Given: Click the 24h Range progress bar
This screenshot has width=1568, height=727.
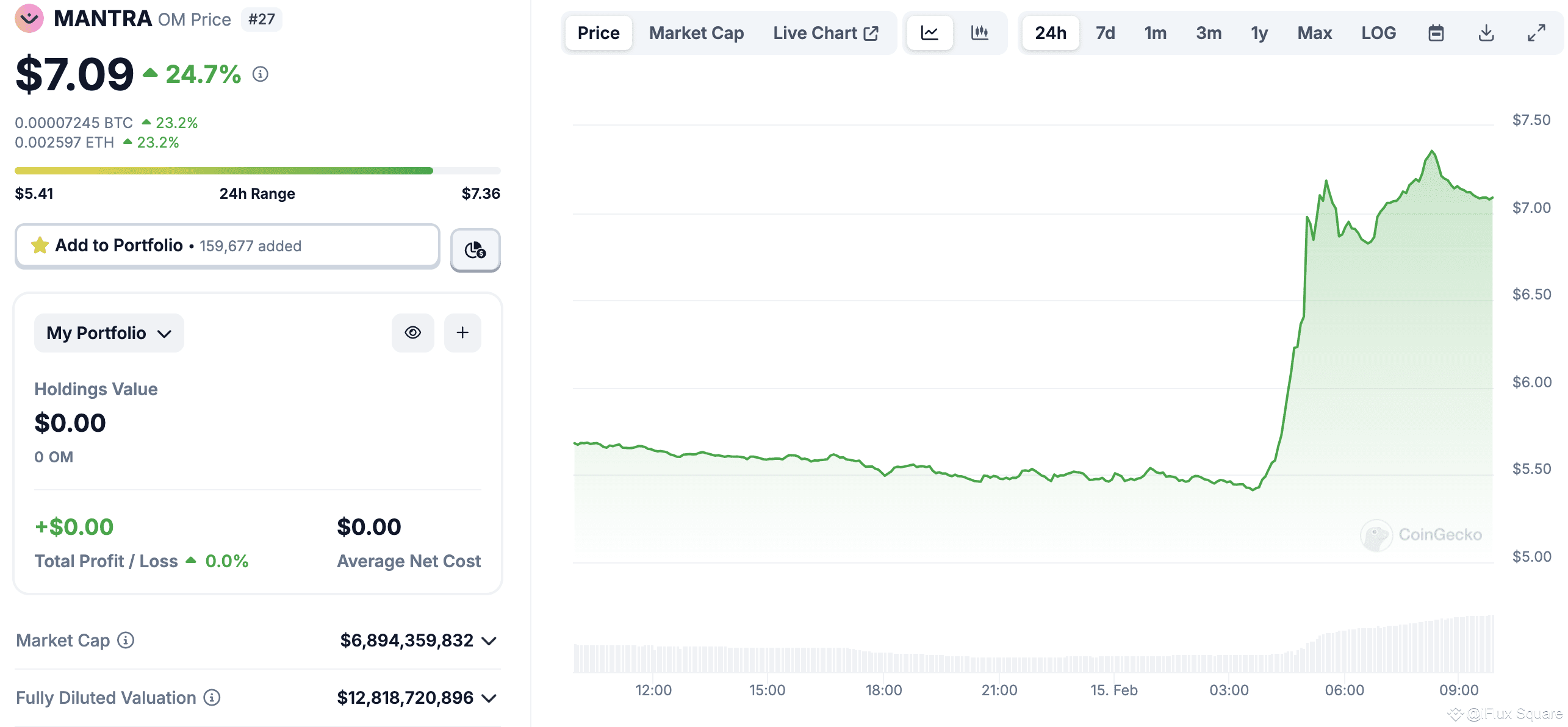Looking at the screenshot, I should 257,171.
